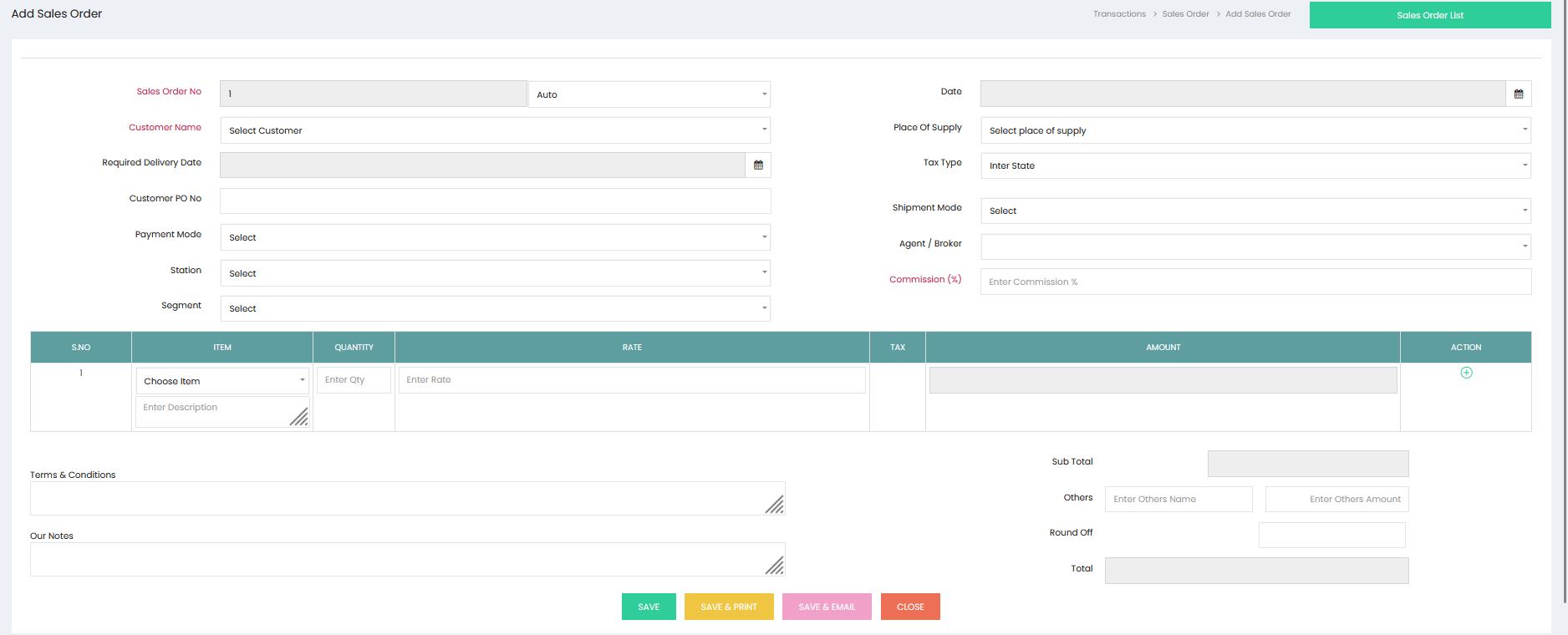Click the ITEM column header

click(222, 348)
